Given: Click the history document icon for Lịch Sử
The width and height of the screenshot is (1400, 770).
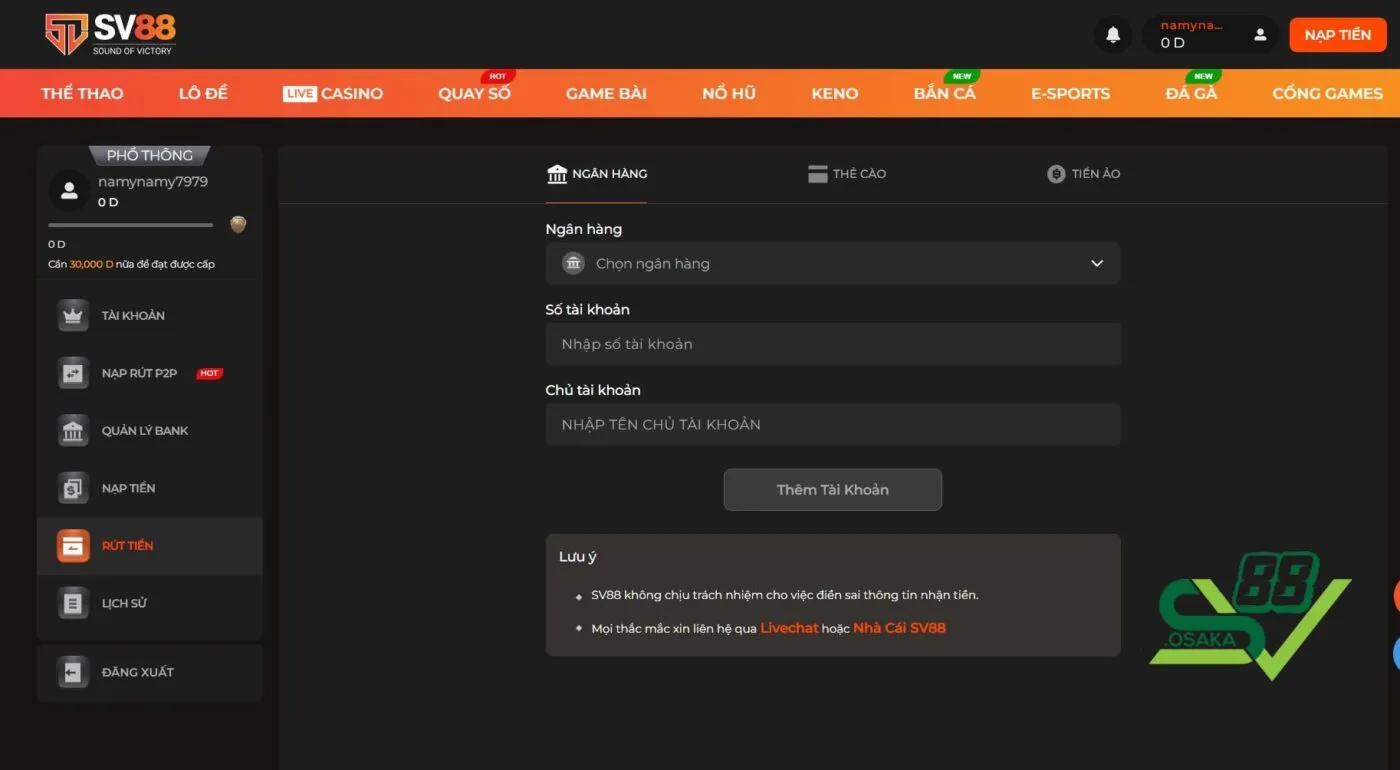Looking at the screenshot, I should 73,603.
